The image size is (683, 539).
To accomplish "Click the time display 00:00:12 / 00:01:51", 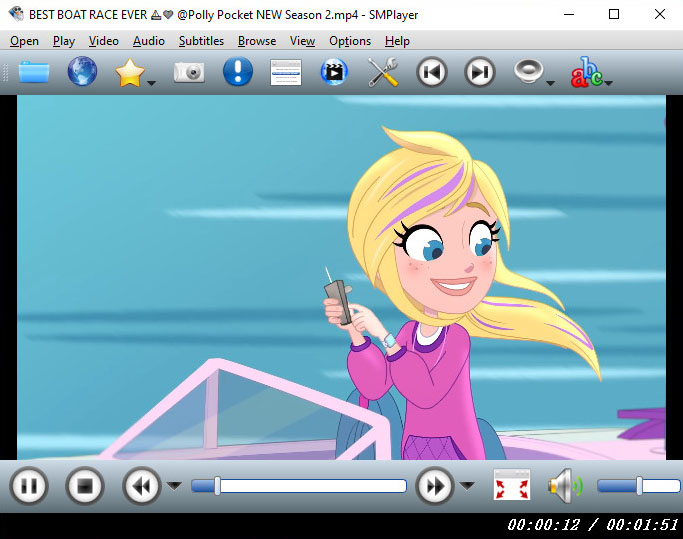I will (x=592, y=525).
